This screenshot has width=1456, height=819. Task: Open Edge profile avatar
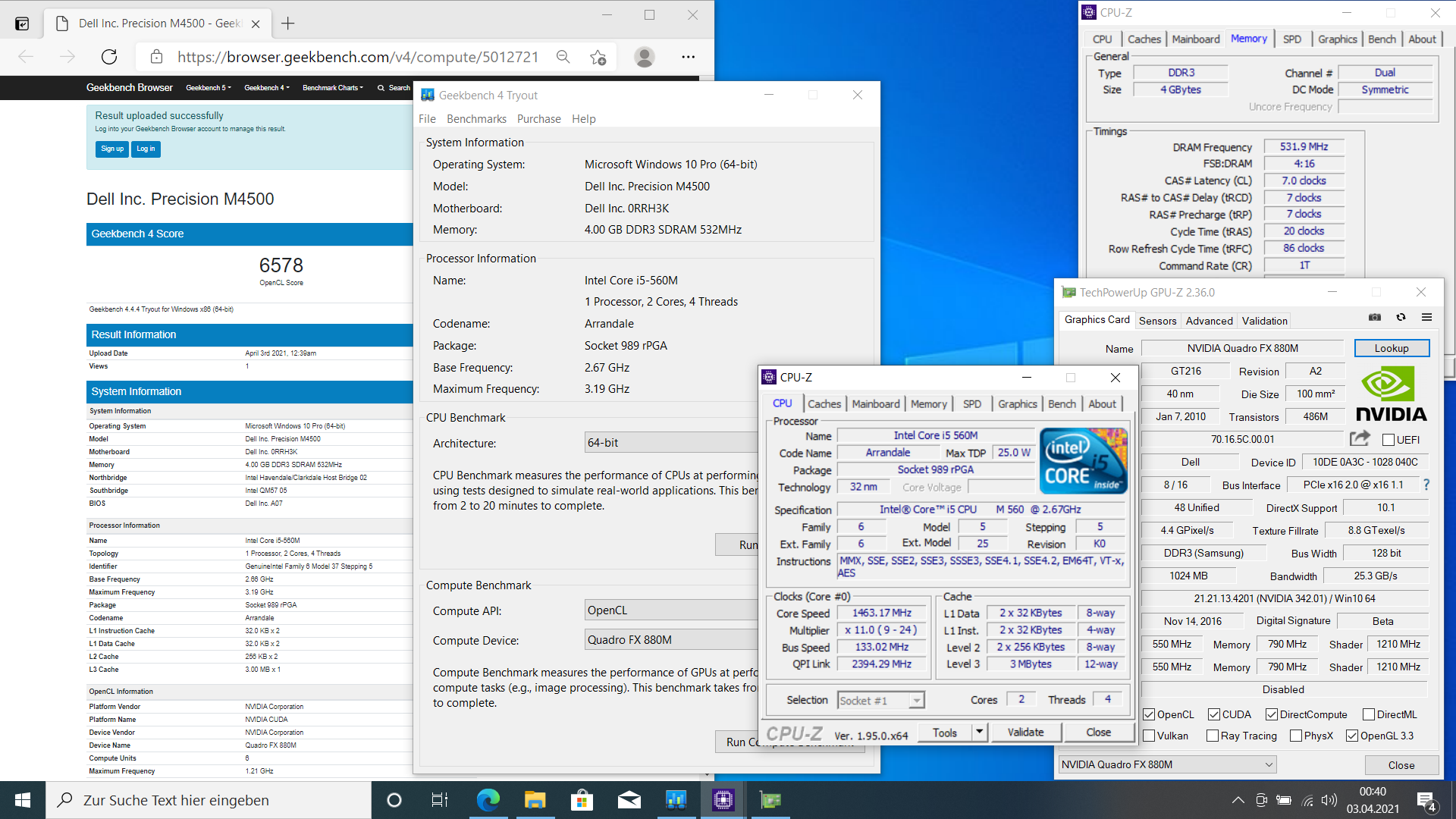click(x=645, y=57)
